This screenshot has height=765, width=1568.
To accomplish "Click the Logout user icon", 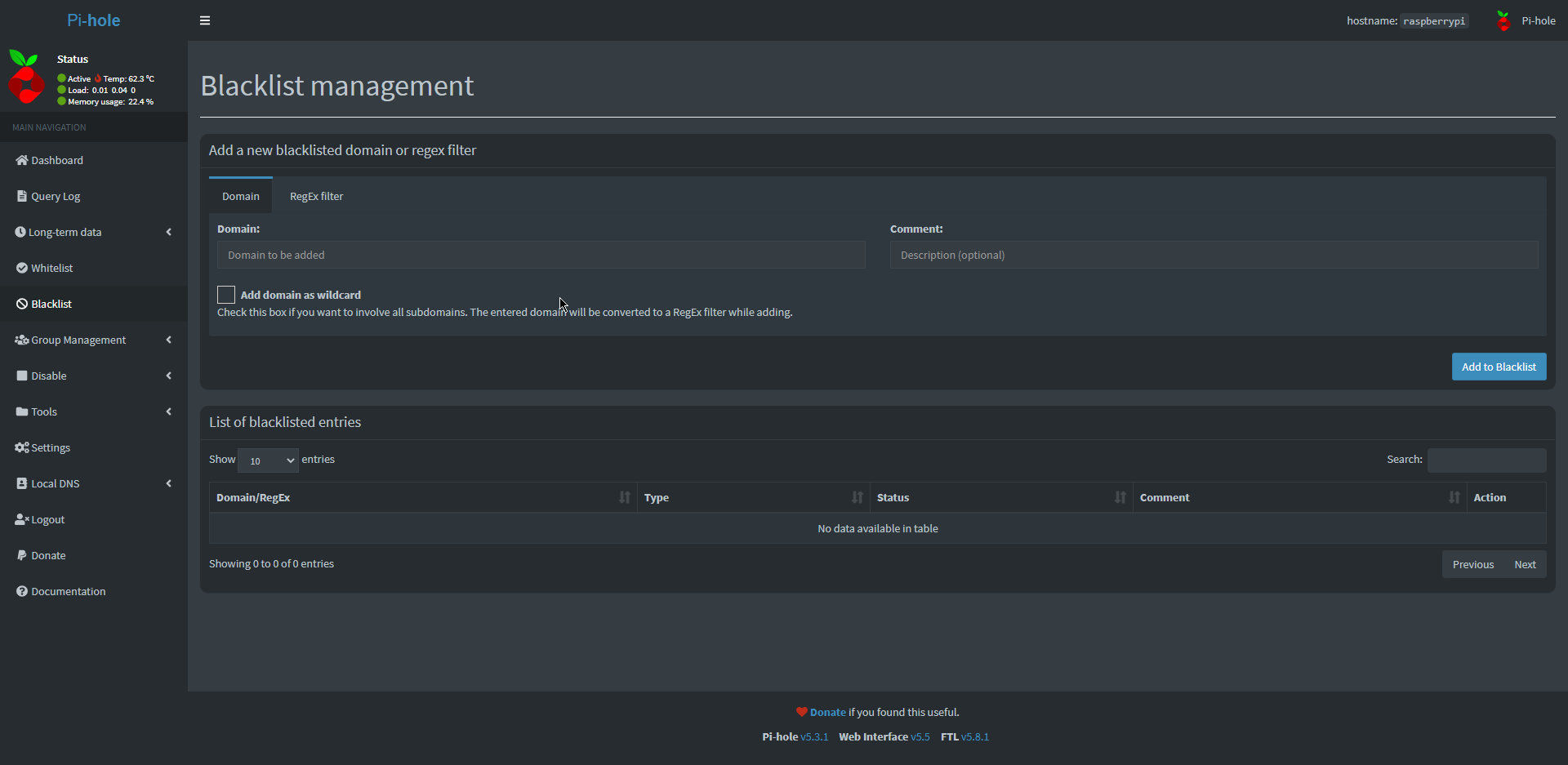I will tap(22, 519).
